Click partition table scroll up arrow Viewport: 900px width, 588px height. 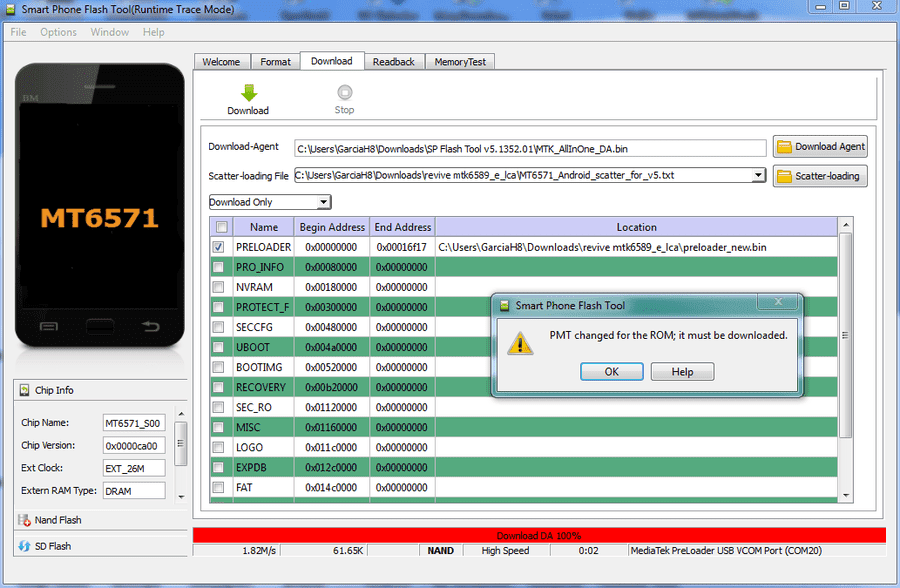845,225
